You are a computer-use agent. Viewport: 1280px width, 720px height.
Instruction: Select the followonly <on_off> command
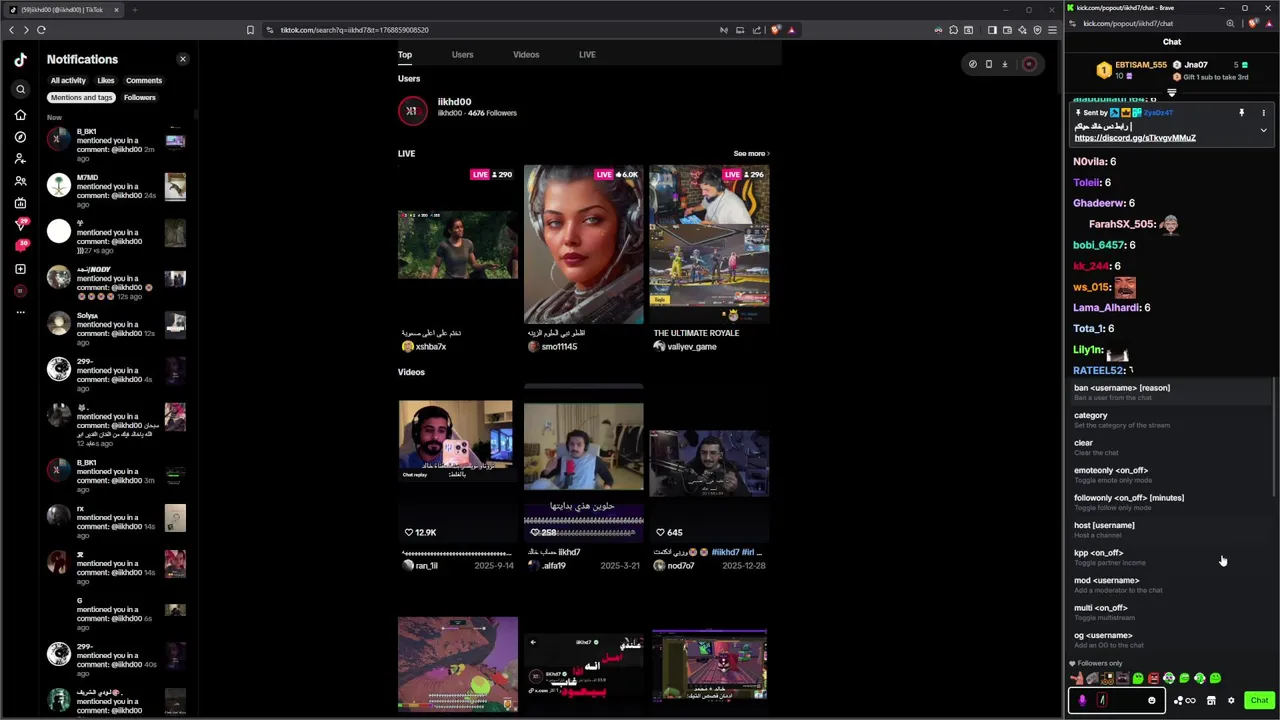pos(1170,502)
